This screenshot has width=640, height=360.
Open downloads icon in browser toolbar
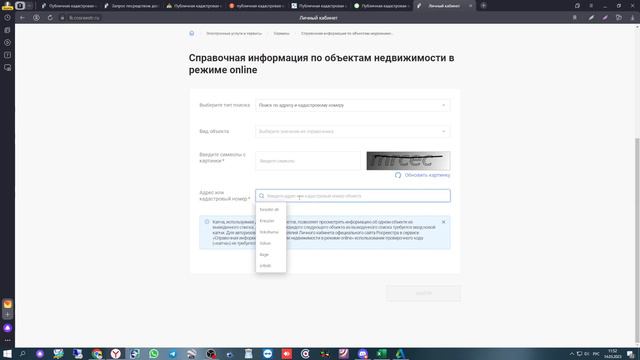(x=633, y=18)
